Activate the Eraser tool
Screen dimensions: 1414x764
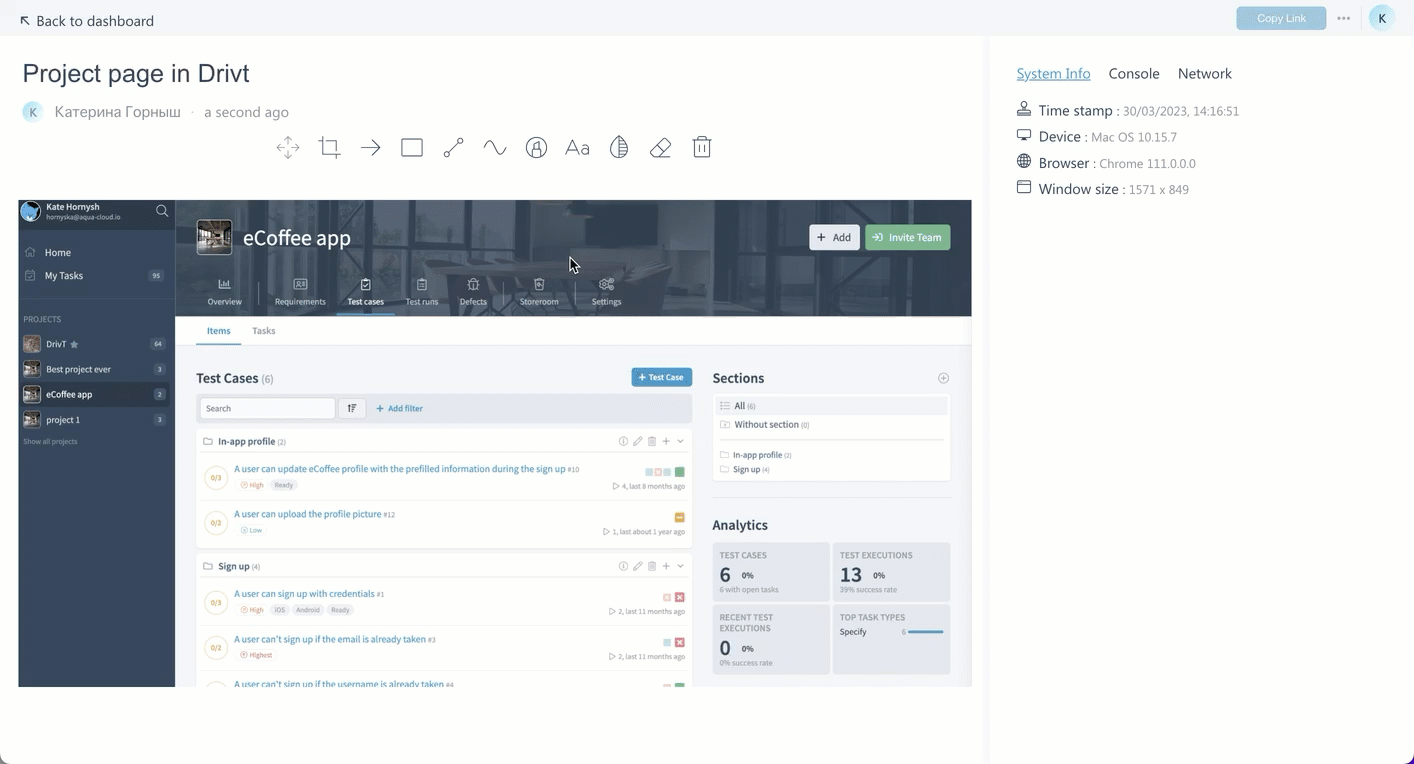click(660, 148)
